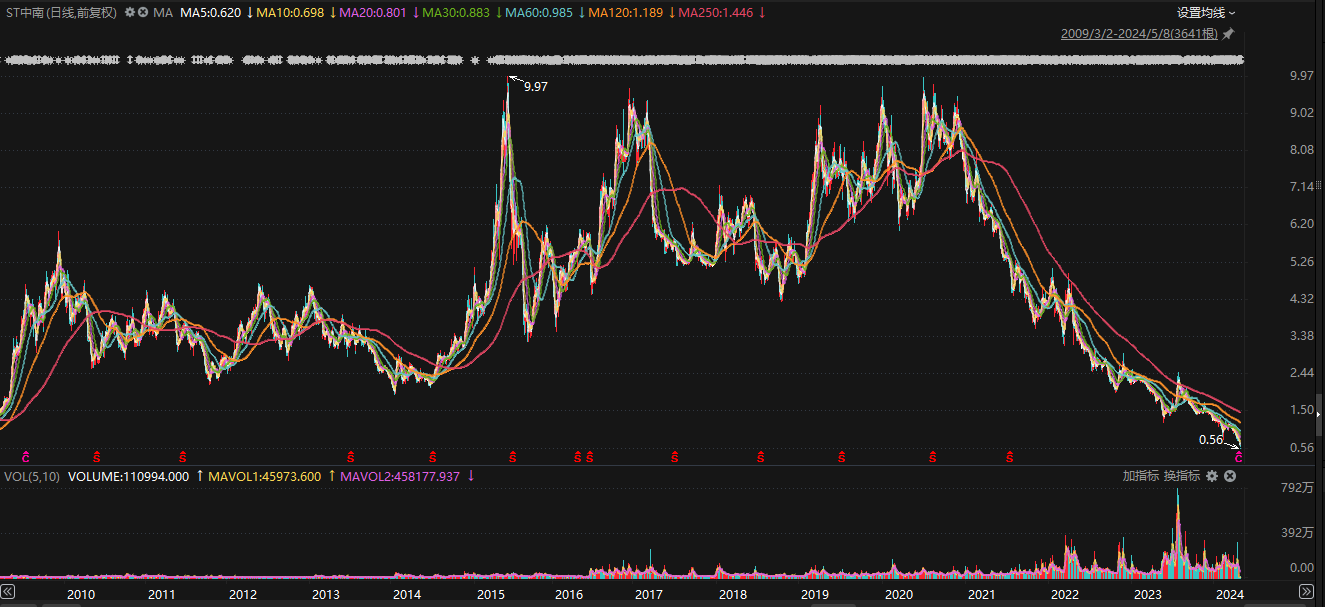Toggle the MA5 moving average line
This screenshot has width=1325, height=607.
[x=210, y=13]
